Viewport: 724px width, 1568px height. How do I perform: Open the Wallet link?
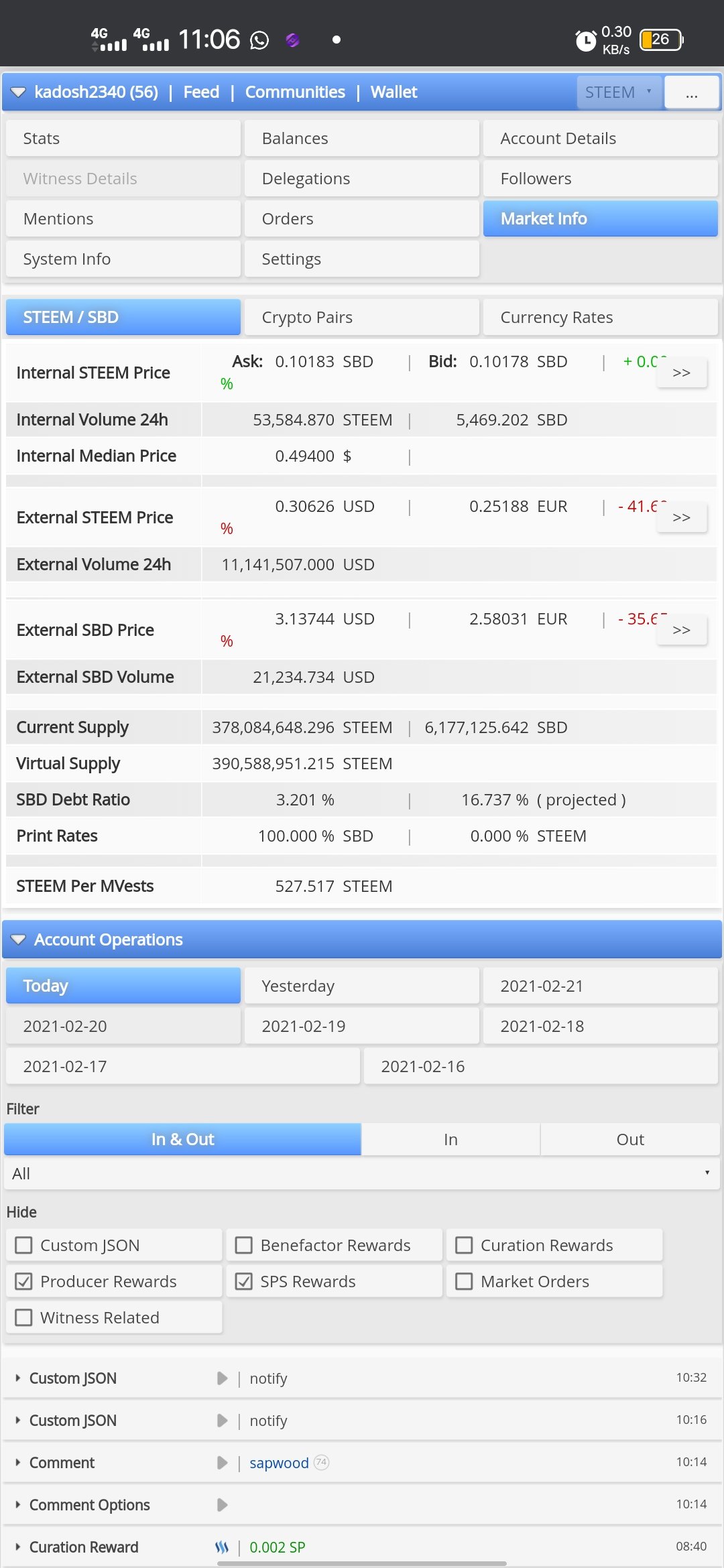(394, 92)
